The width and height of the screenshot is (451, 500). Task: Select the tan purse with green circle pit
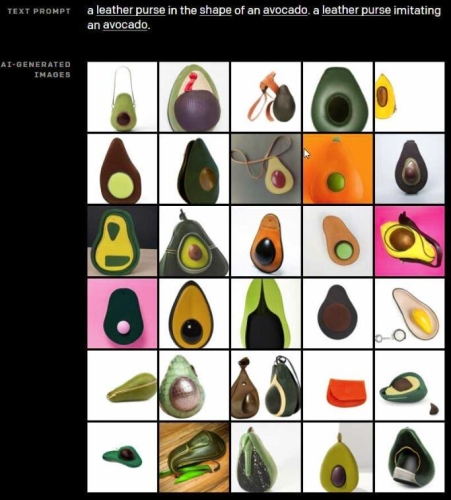click(338, 241)
